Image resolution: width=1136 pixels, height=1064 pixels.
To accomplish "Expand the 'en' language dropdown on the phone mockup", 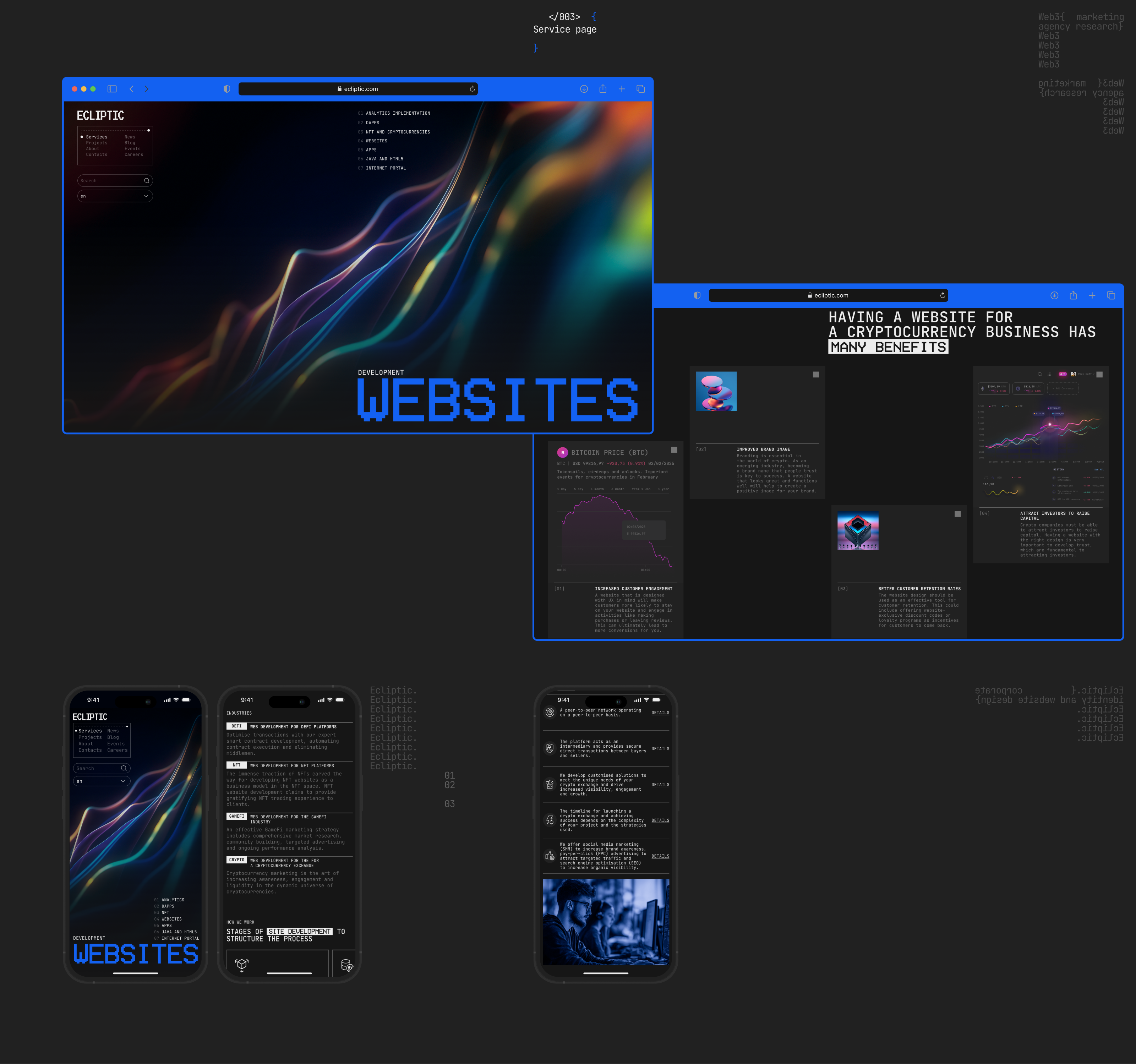I will tap(102, 781).
